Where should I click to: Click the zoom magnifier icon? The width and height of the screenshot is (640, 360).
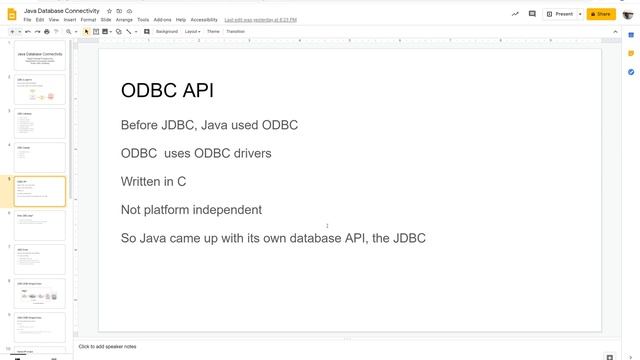pos(69,31)
